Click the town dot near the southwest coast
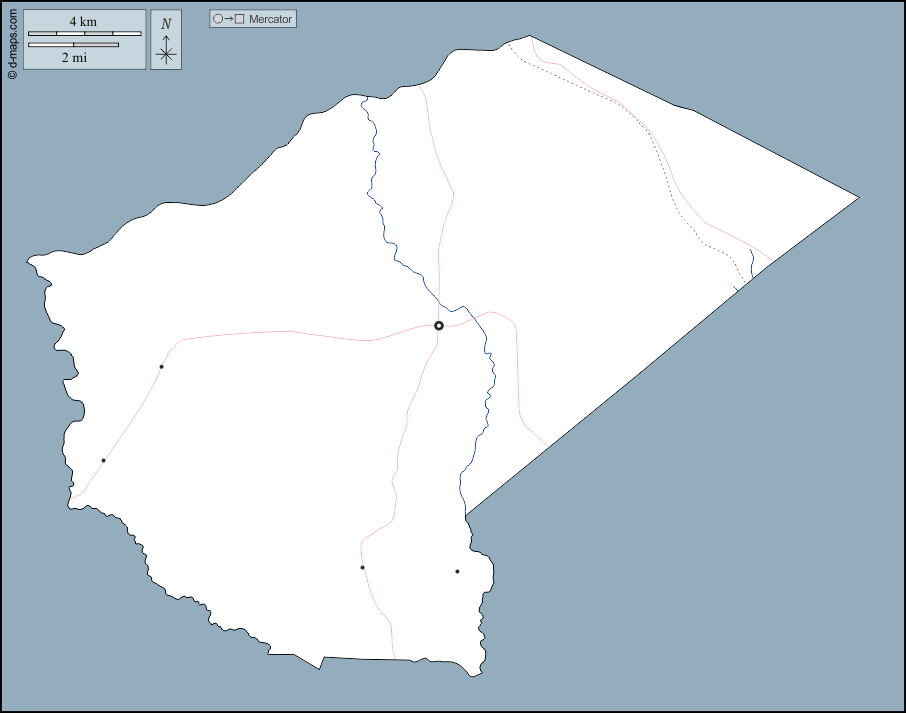 pos(103,461)
